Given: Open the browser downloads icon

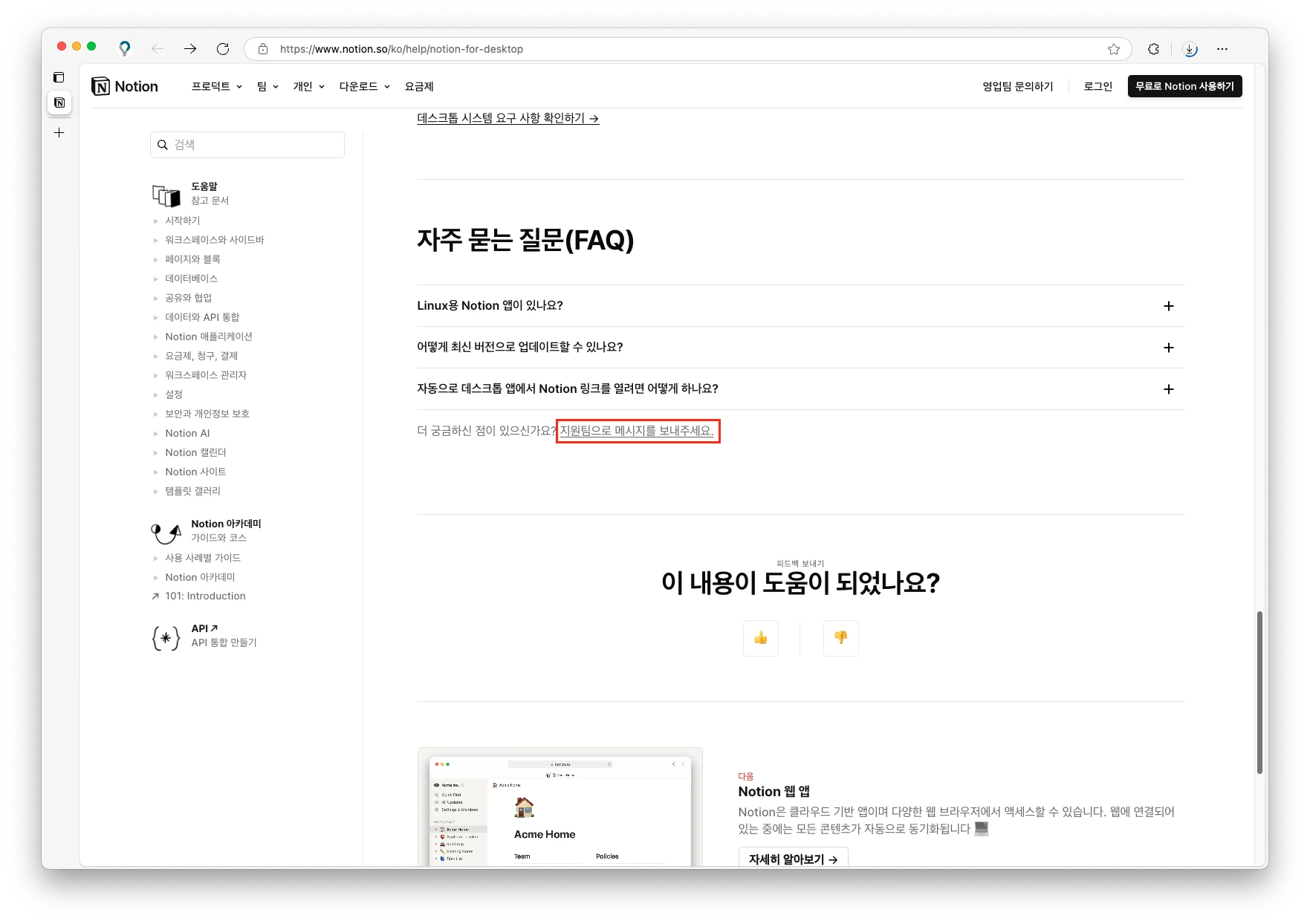Looking at the screenshot, I should (x=1191, y=49).
